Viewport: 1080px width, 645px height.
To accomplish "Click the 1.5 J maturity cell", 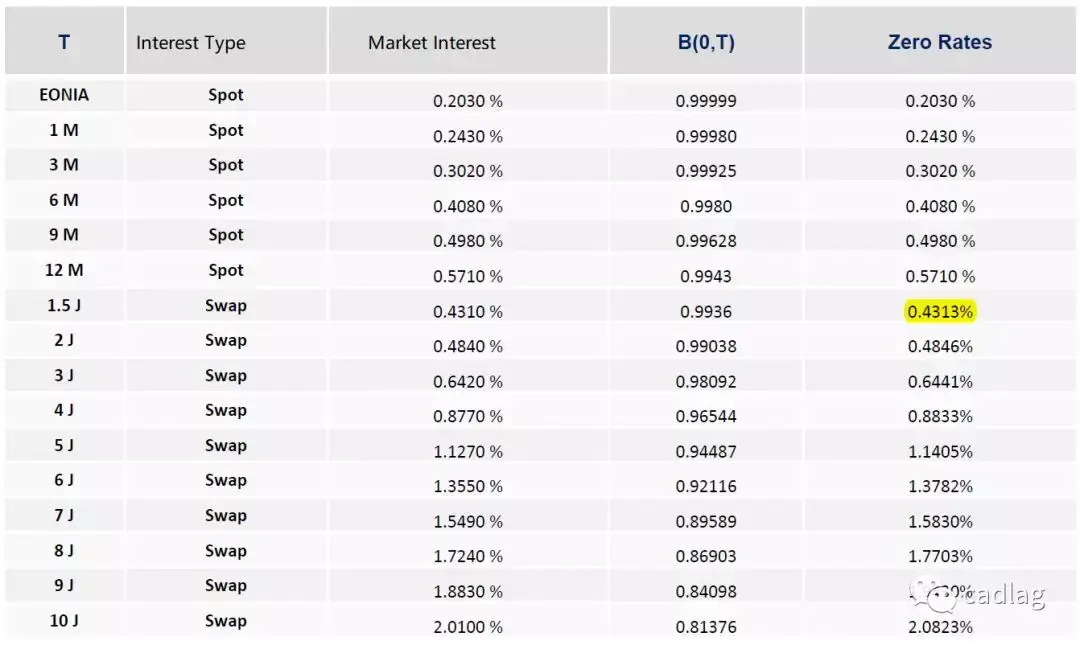I will point(64,305).
